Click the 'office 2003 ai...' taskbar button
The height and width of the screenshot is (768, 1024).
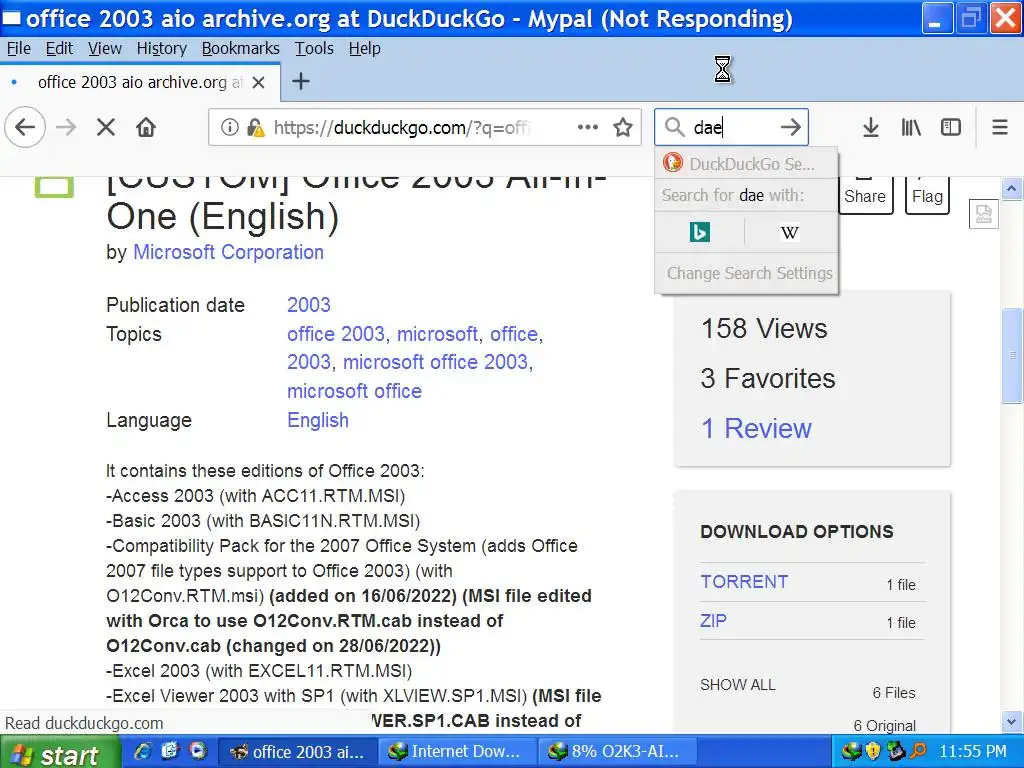pyautogui.click(x=297, y=752)
